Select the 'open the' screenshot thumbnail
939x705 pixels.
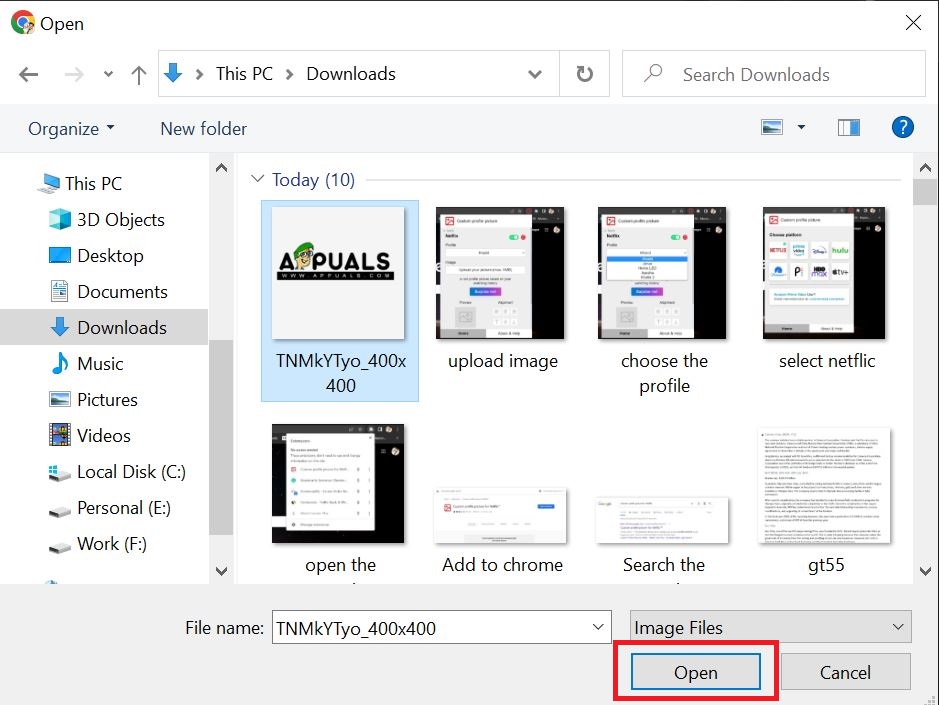click(x=338, y=483)
